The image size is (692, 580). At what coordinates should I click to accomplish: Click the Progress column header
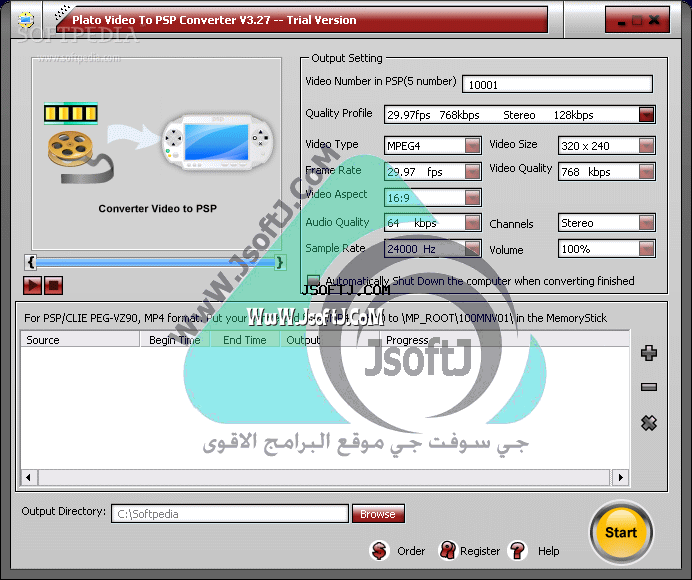[505, 340]
